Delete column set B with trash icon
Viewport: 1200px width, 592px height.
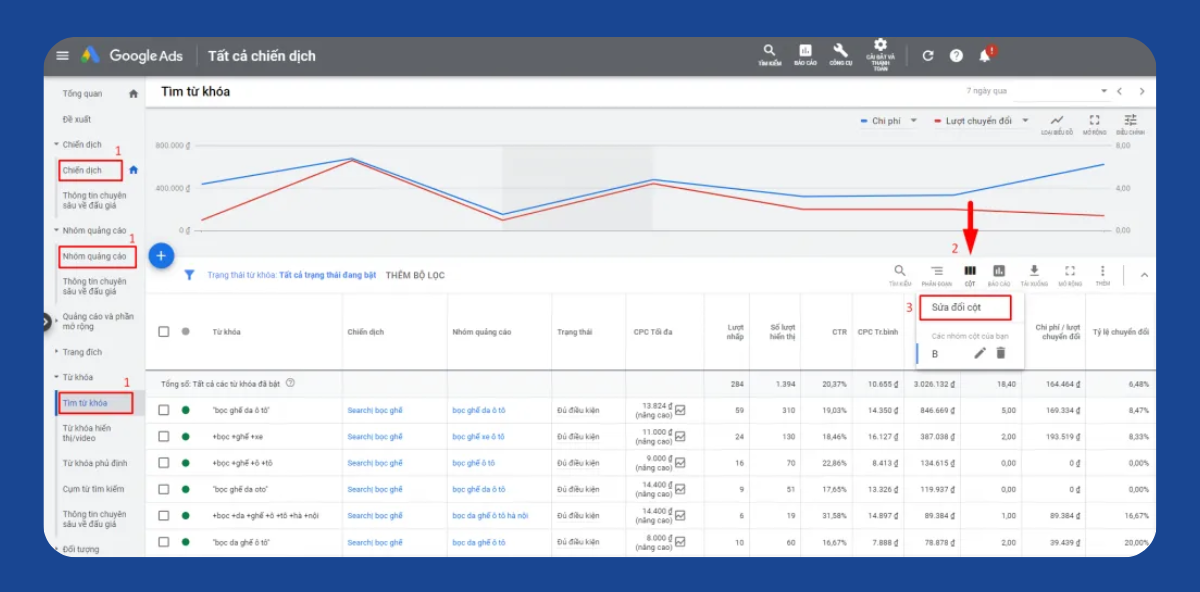(1001, 353)
